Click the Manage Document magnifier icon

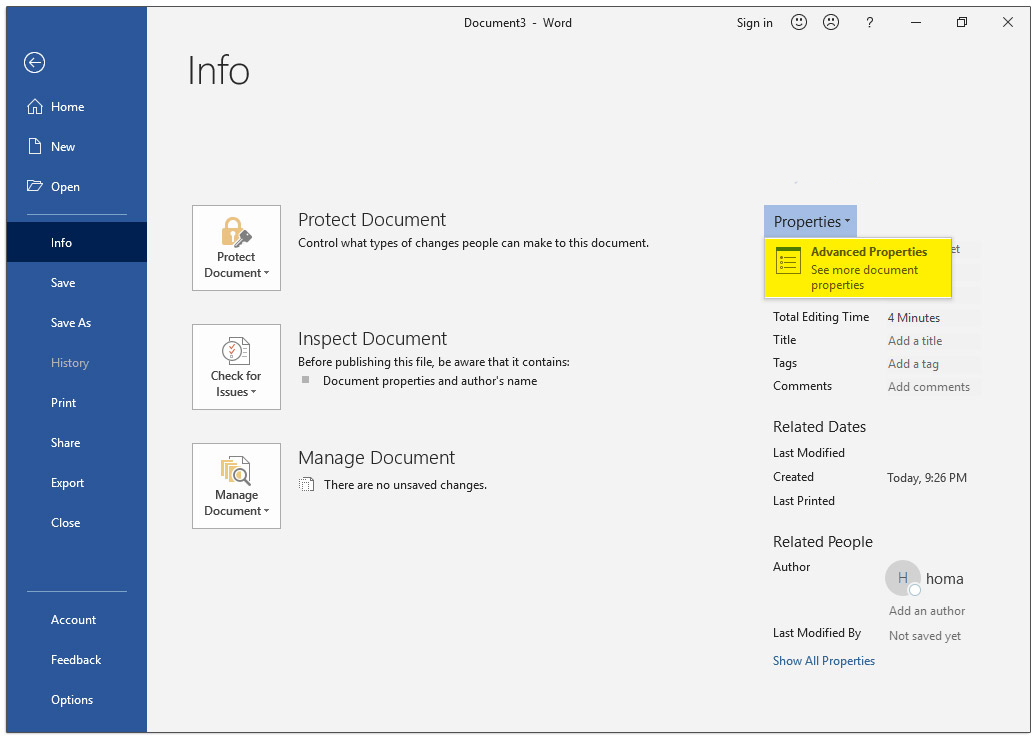click(x=236, y=470)
